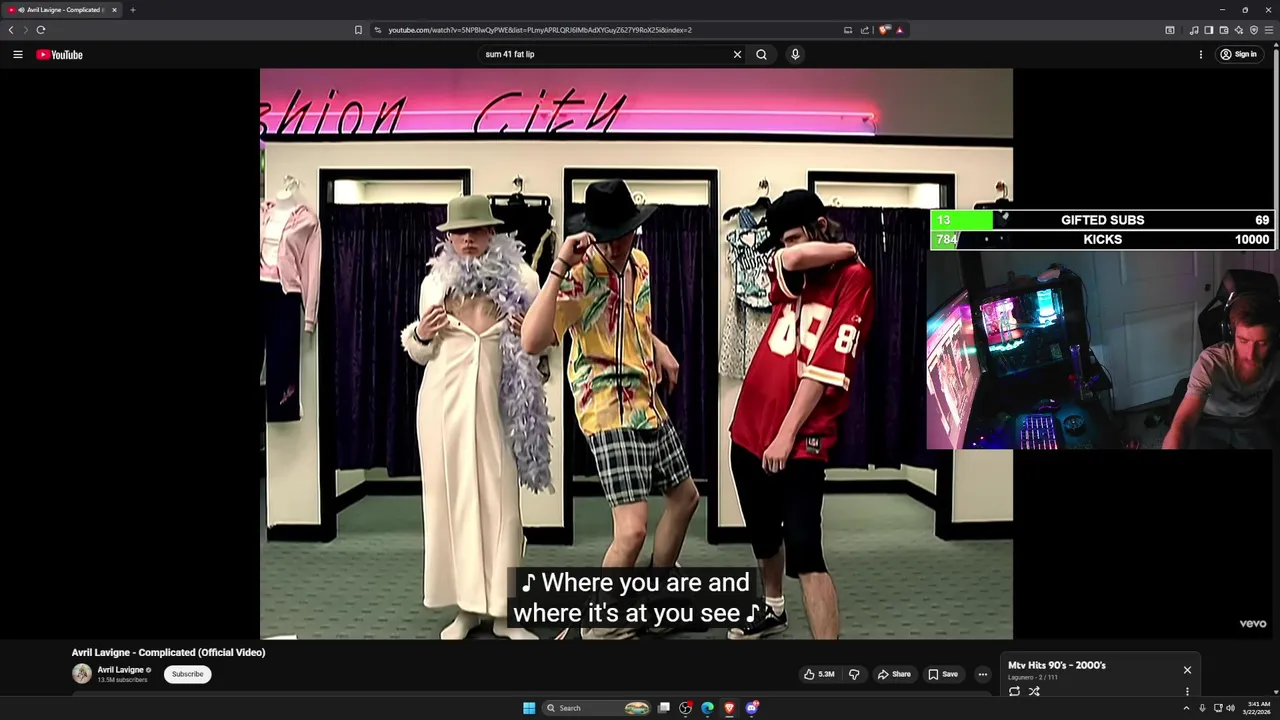The width and height of the screenshot is (1280, 720).
Task: Open Task View on the taskbar
Action: (x=663, y=708)
